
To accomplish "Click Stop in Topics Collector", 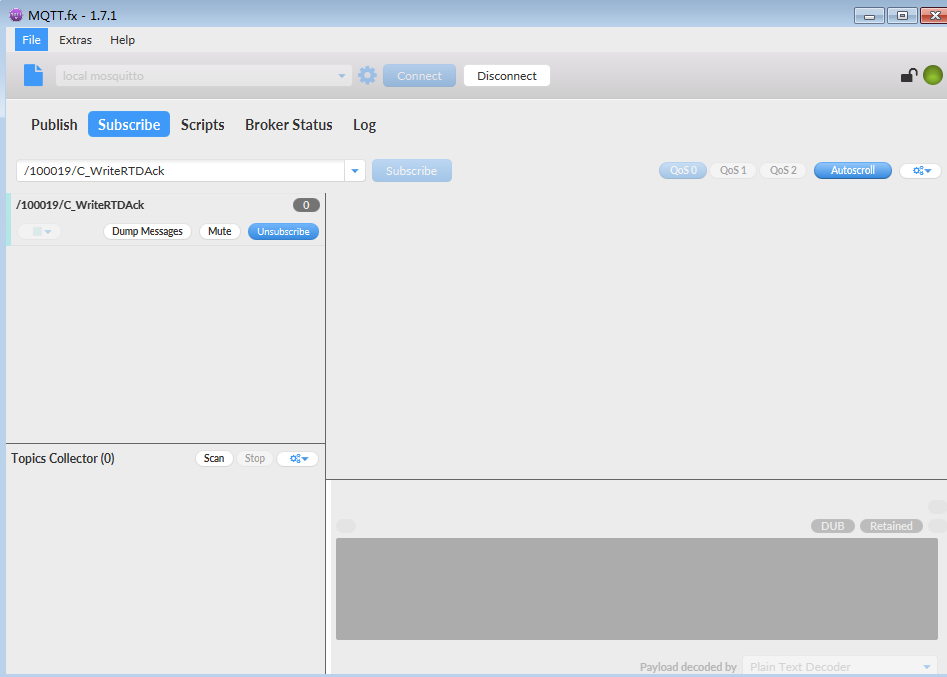I will click(255, 458).
